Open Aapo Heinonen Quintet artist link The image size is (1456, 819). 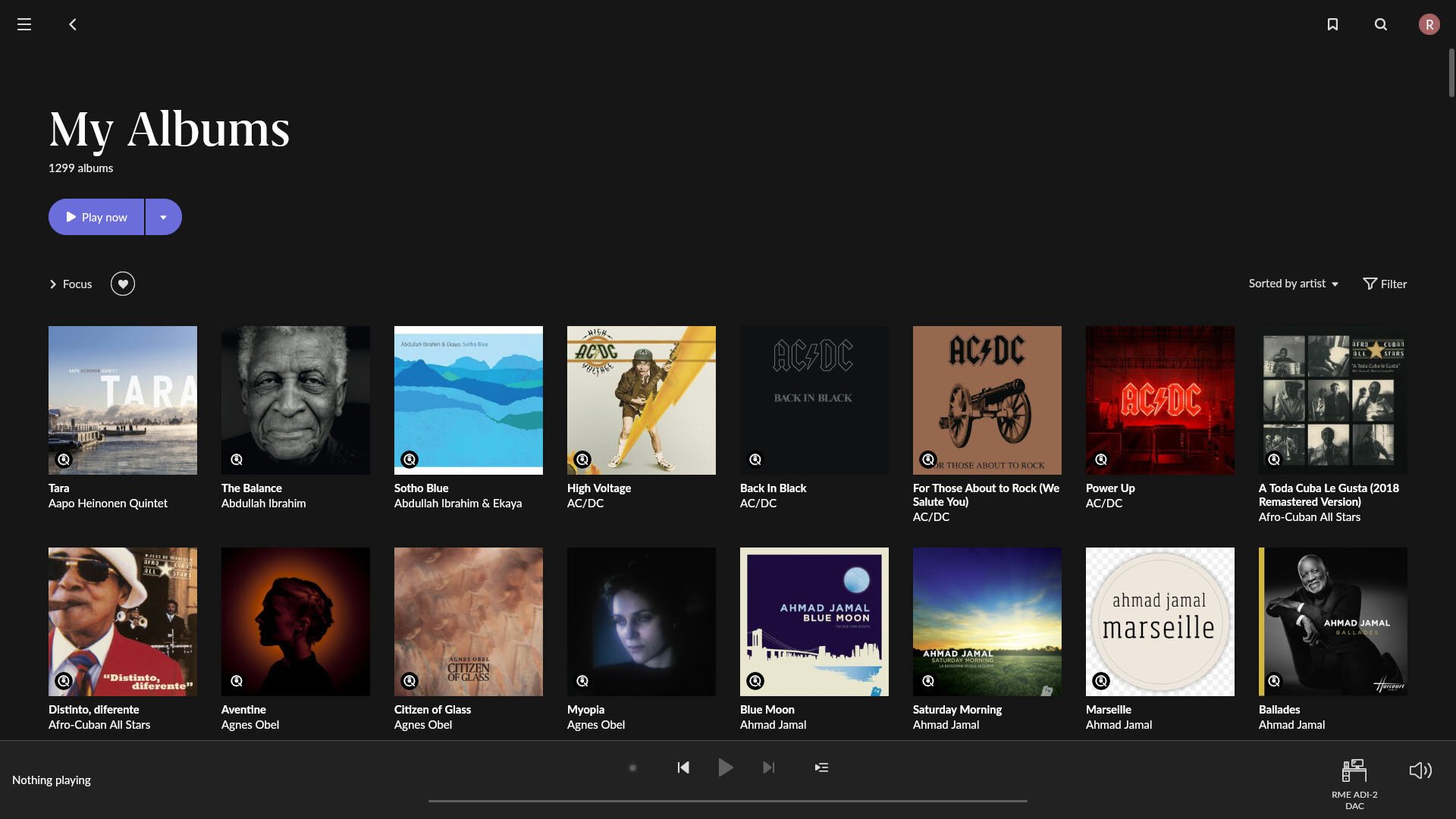point(108,504)
